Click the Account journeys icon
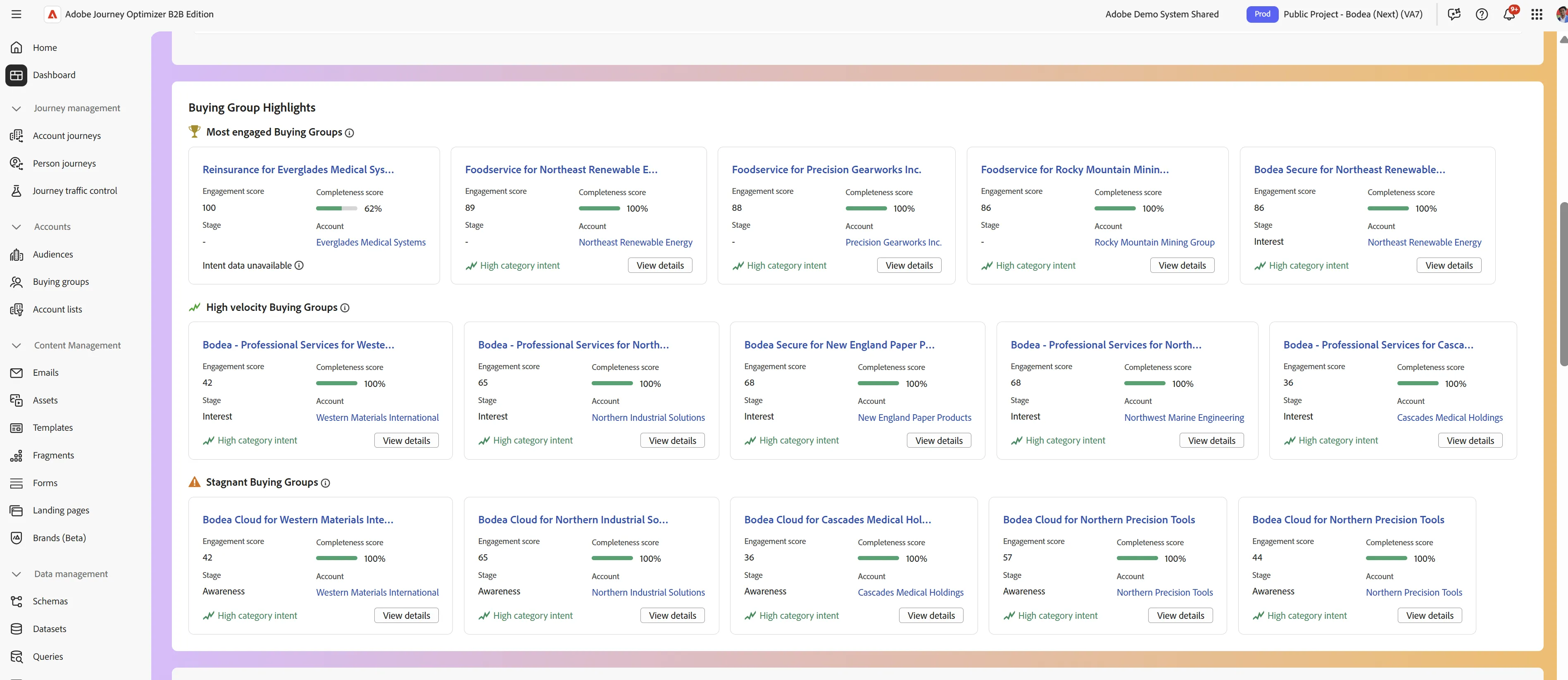 pos(17,136)
